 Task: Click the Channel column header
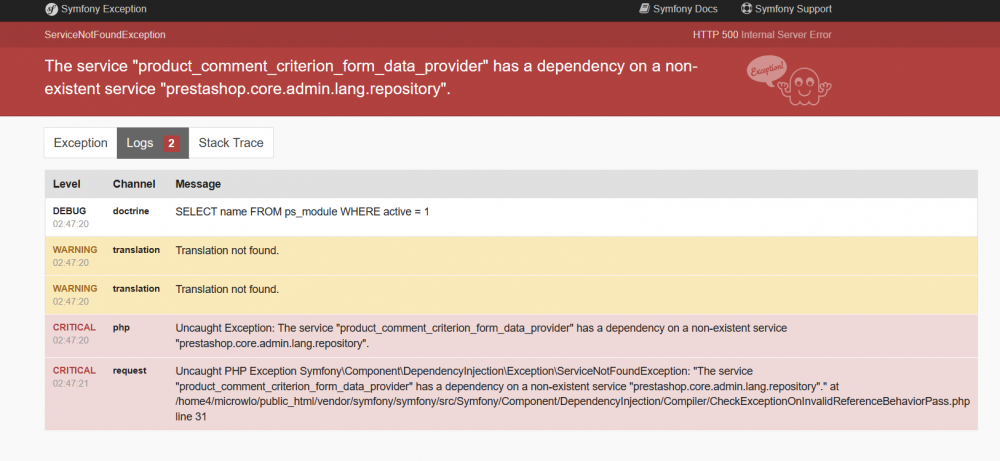[x=134, y=184]
